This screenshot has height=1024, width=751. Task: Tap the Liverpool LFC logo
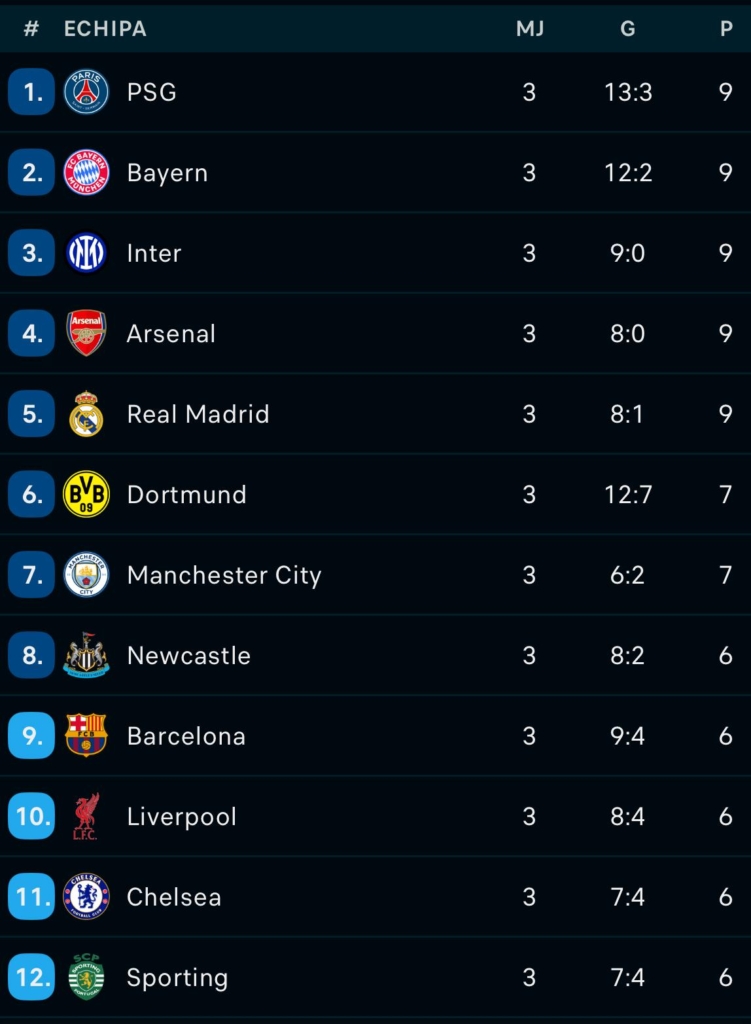point(86,816)
